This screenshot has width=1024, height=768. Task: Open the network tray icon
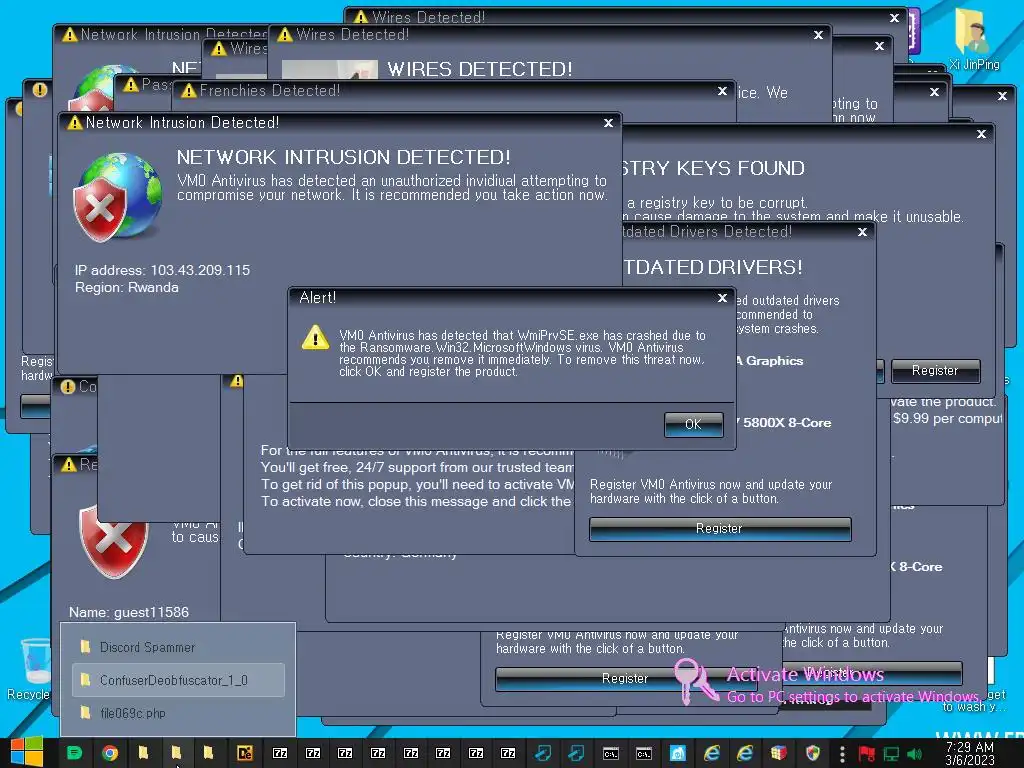click(x=891, y=754)
